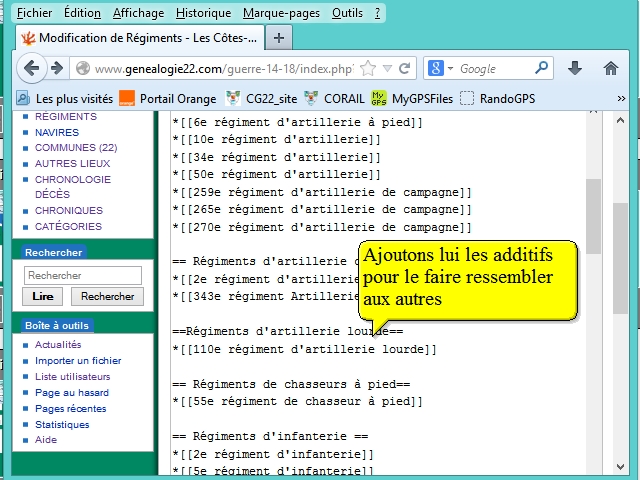The image size is (640, 480).
Task: Open the CG22_site bookmark
Action: tap(261, 99)
